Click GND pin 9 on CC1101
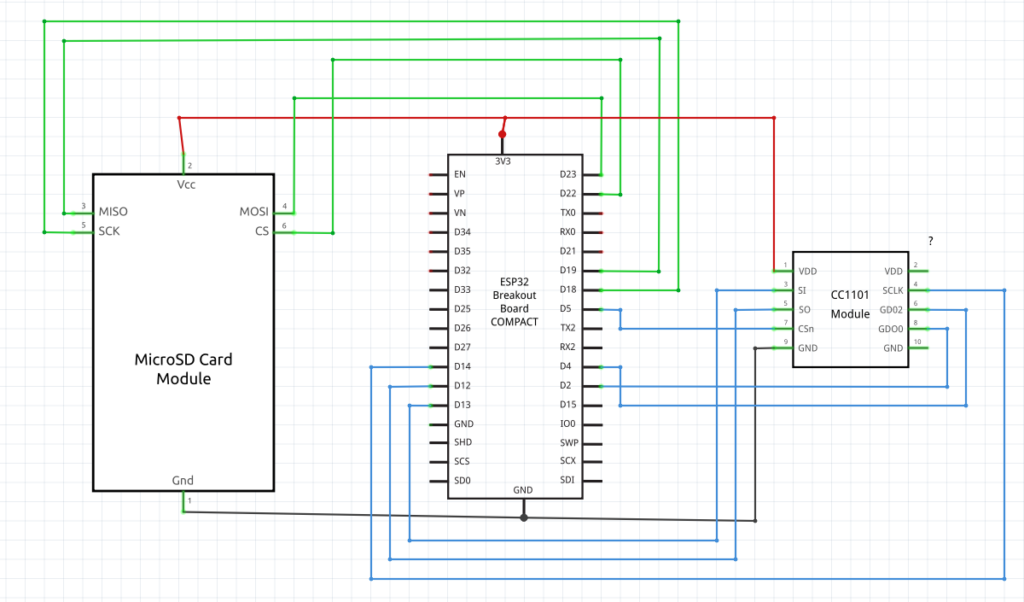The height and width of the screenshot is (602, 1024). tap(808, 348)
